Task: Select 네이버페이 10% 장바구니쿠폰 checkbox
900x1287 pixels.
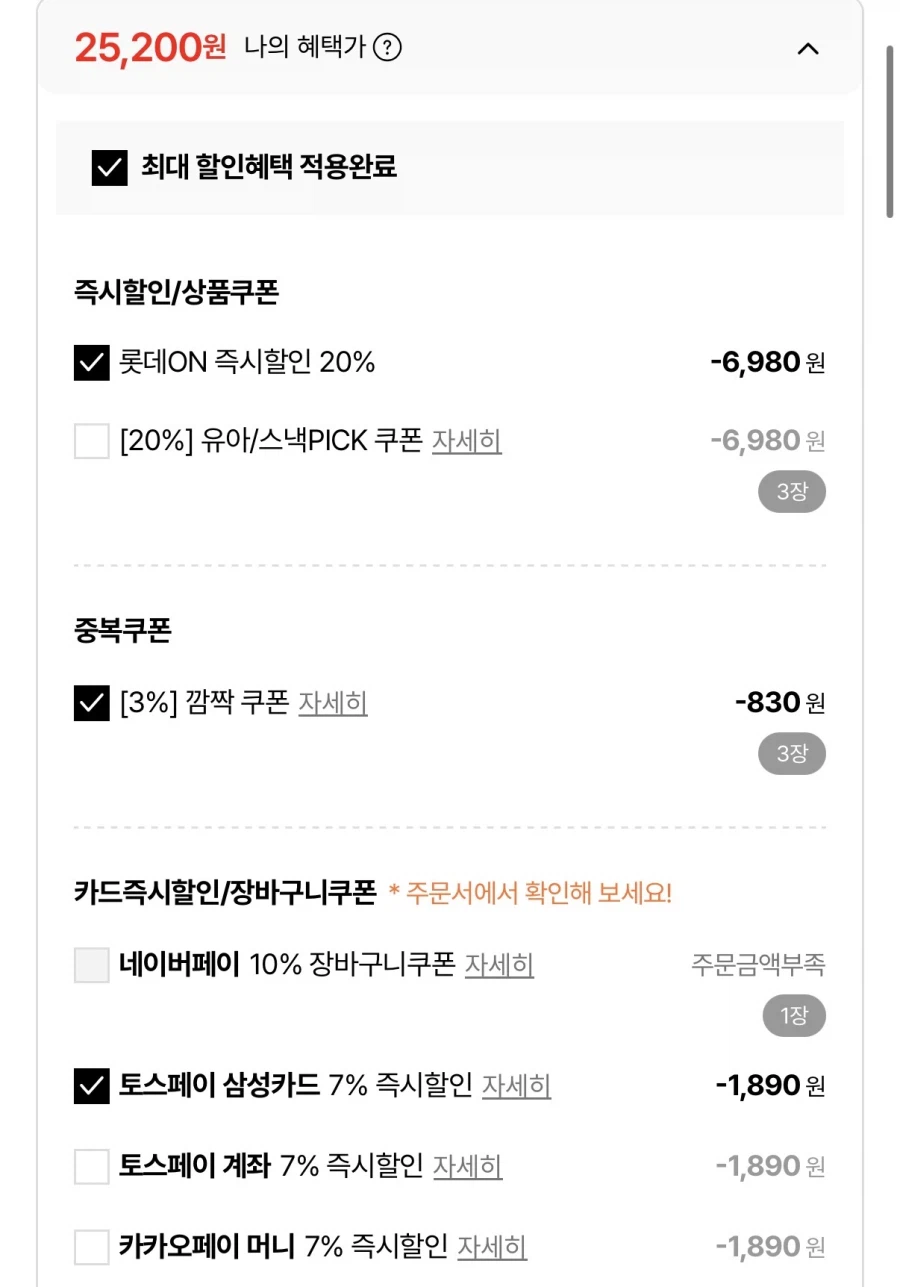Action: click(x=92, y=965)
